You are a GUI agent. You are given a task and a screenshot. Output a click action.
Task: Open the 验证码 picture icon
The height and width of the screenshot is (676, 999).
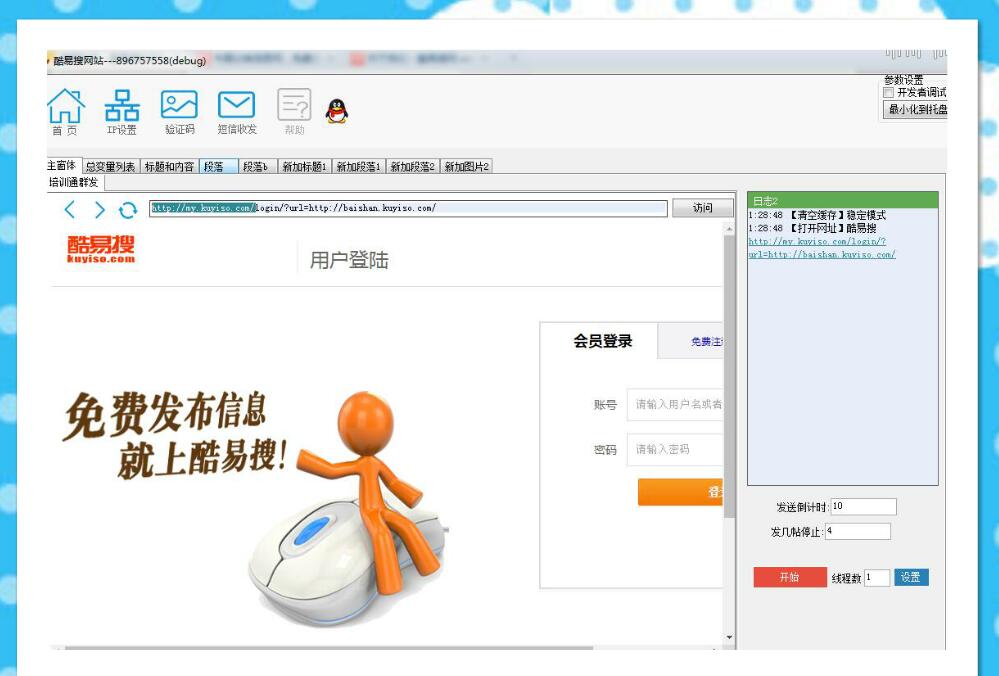179,112
